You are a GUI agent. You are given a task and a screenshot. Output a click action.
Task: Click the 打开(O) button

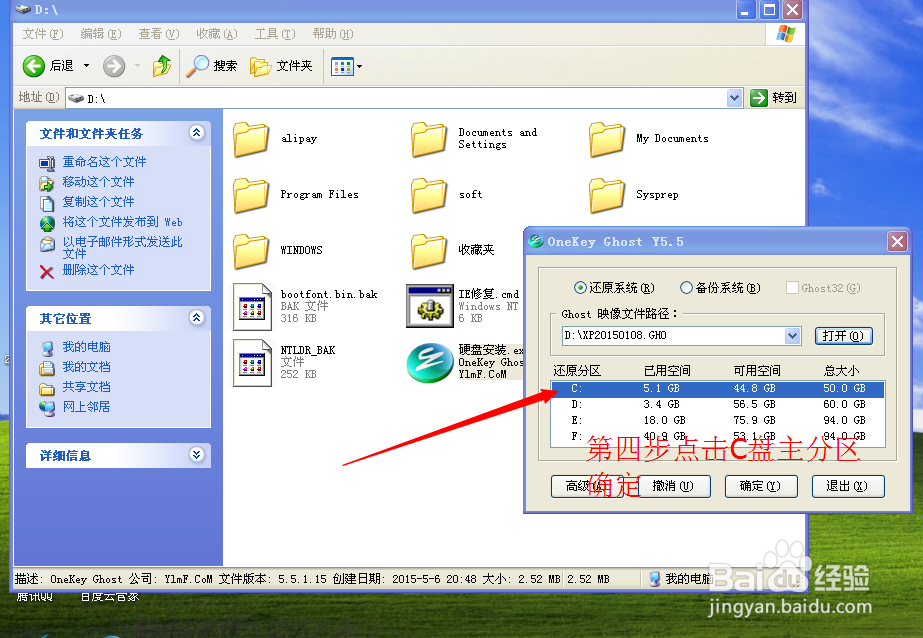(x=844, y=336)
